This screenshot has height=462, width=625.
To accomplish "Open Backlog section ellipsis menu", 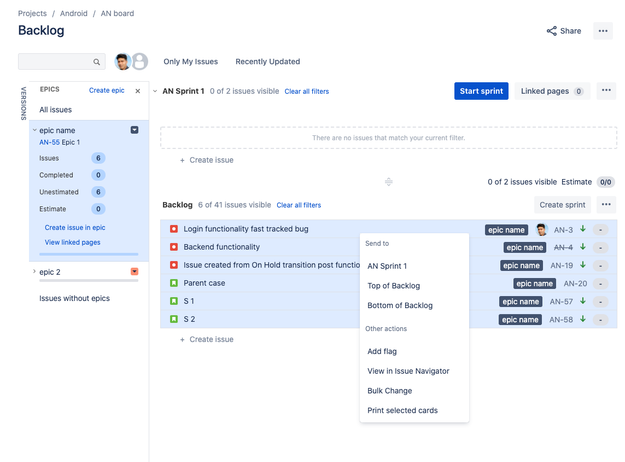I will click(606, 204).
